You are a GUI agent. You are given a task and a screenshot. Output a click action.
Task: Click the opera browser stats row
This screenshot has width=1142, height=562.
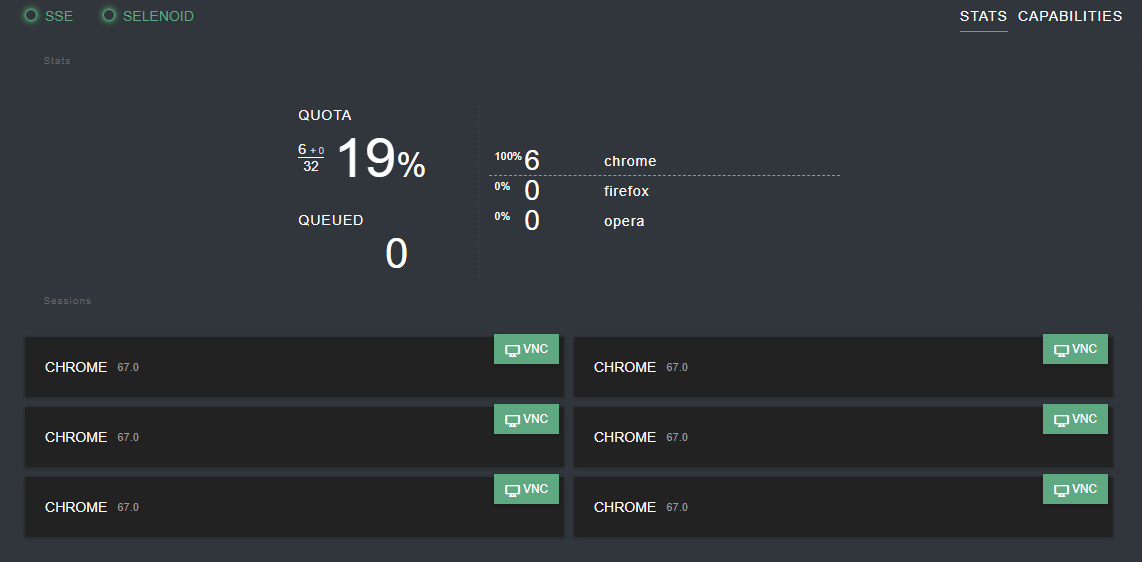point(664,221)
